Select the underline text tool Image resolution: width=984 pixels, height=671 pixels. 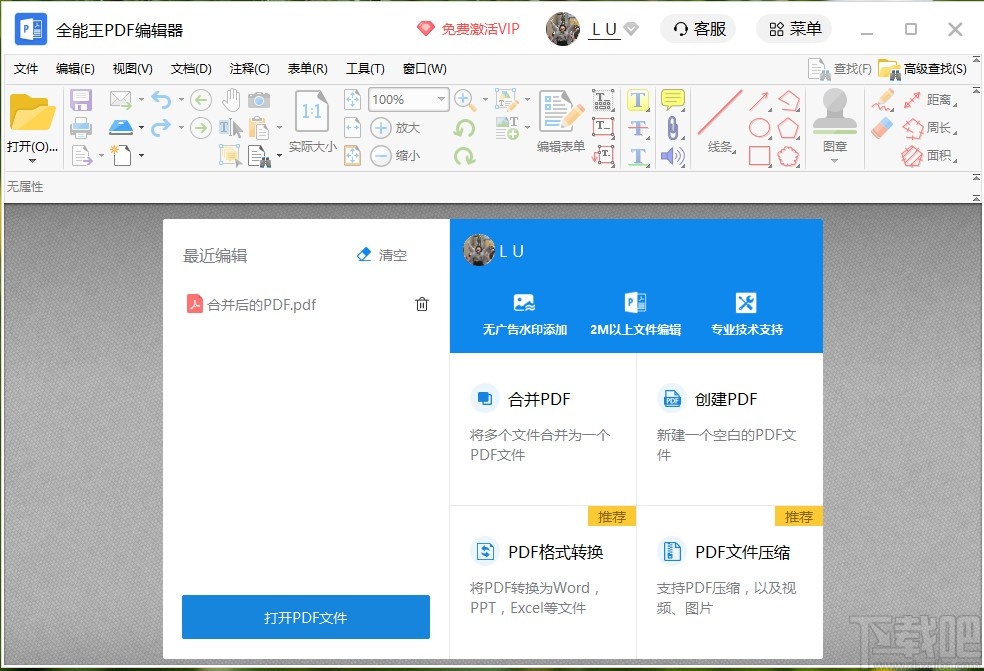pyautogui.click(x=638, y=156)
